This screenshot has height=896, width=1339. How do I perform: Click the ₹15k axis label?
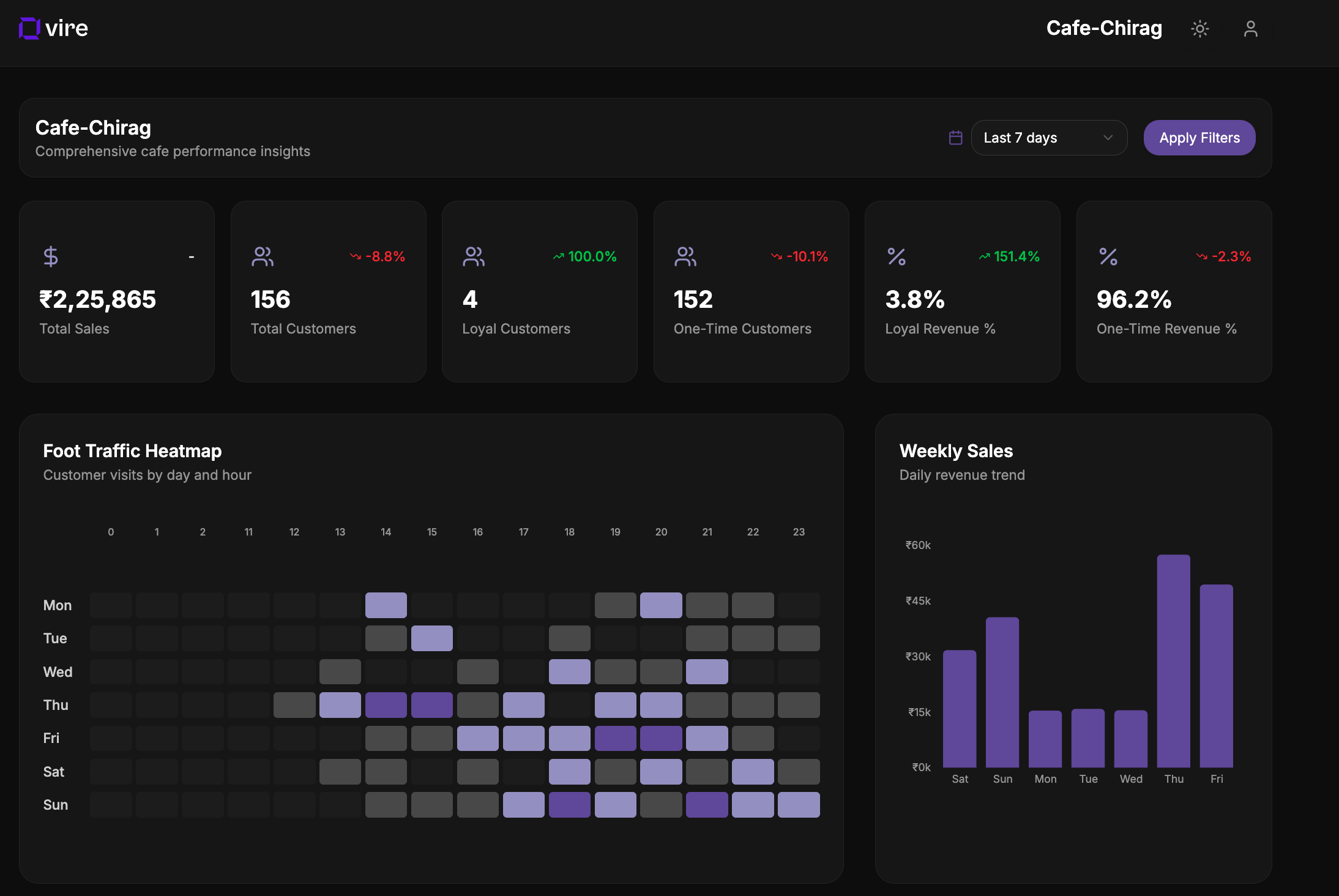pyautogui.click(x=919, y=712)
